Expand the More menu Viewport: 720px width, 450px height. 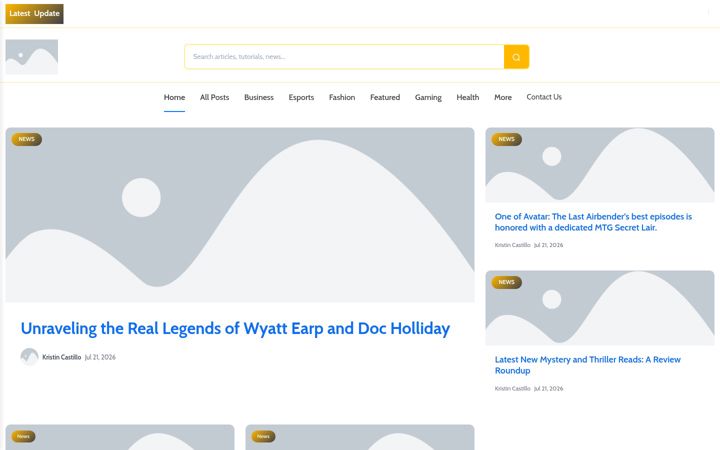[x=503, y=97]
